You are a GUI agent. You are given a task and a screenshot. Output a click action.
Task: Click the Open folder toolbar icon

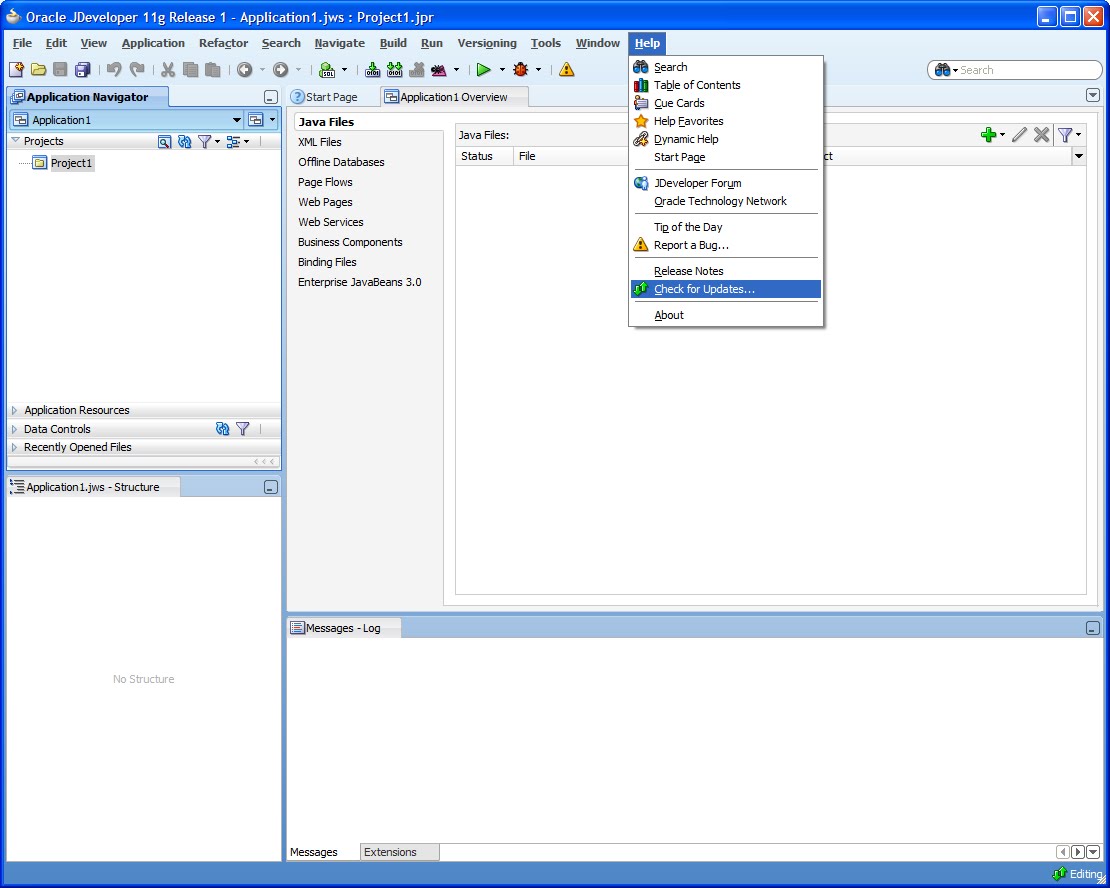tap(38, 69)
